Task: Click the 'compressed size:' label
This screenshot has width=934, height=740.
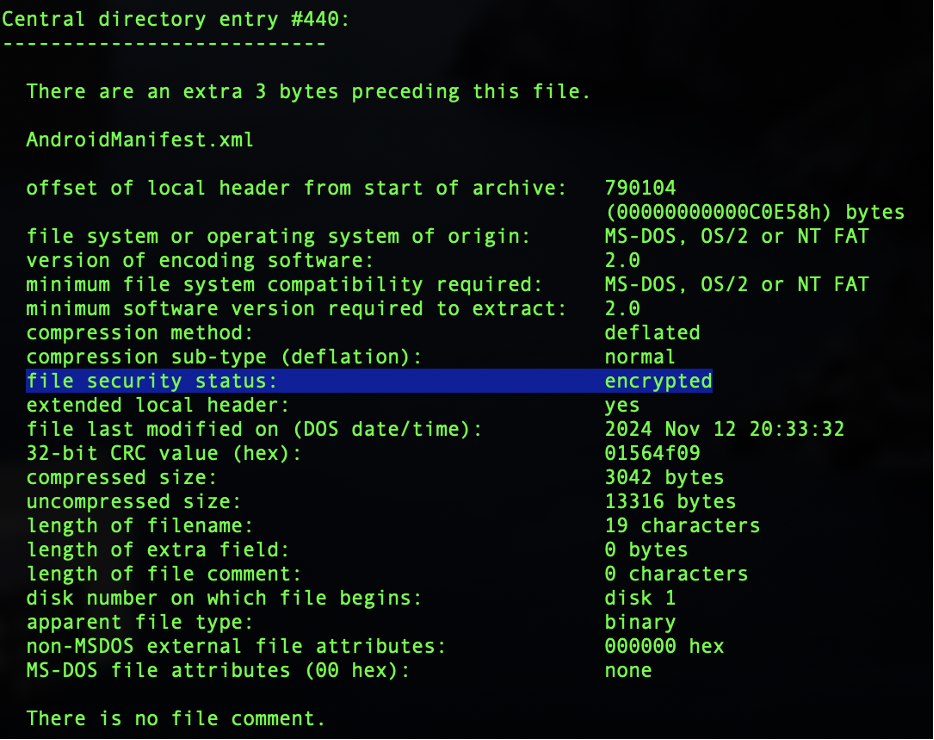Action: pos(122,478)
